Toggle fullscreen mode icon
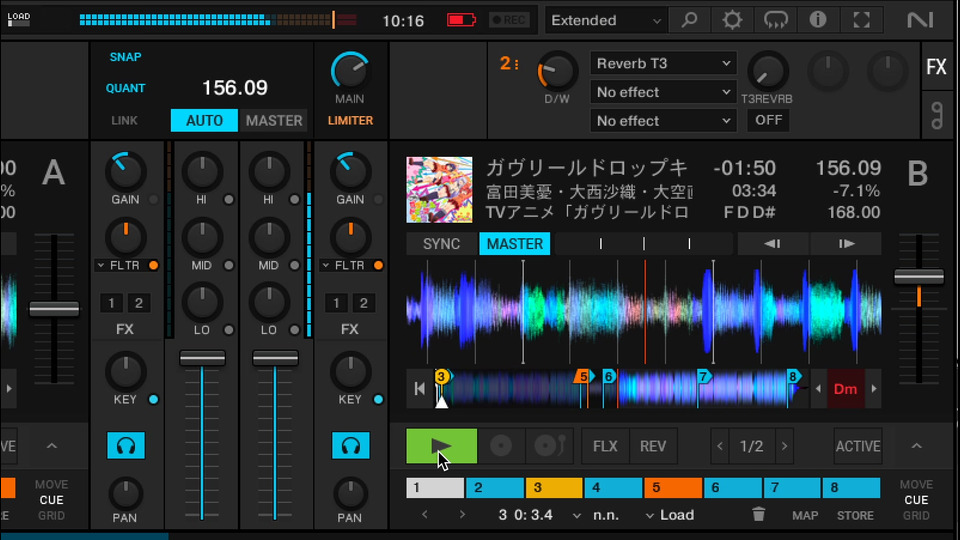This screenshot has width=960, height=540. (x=861, y=20)
